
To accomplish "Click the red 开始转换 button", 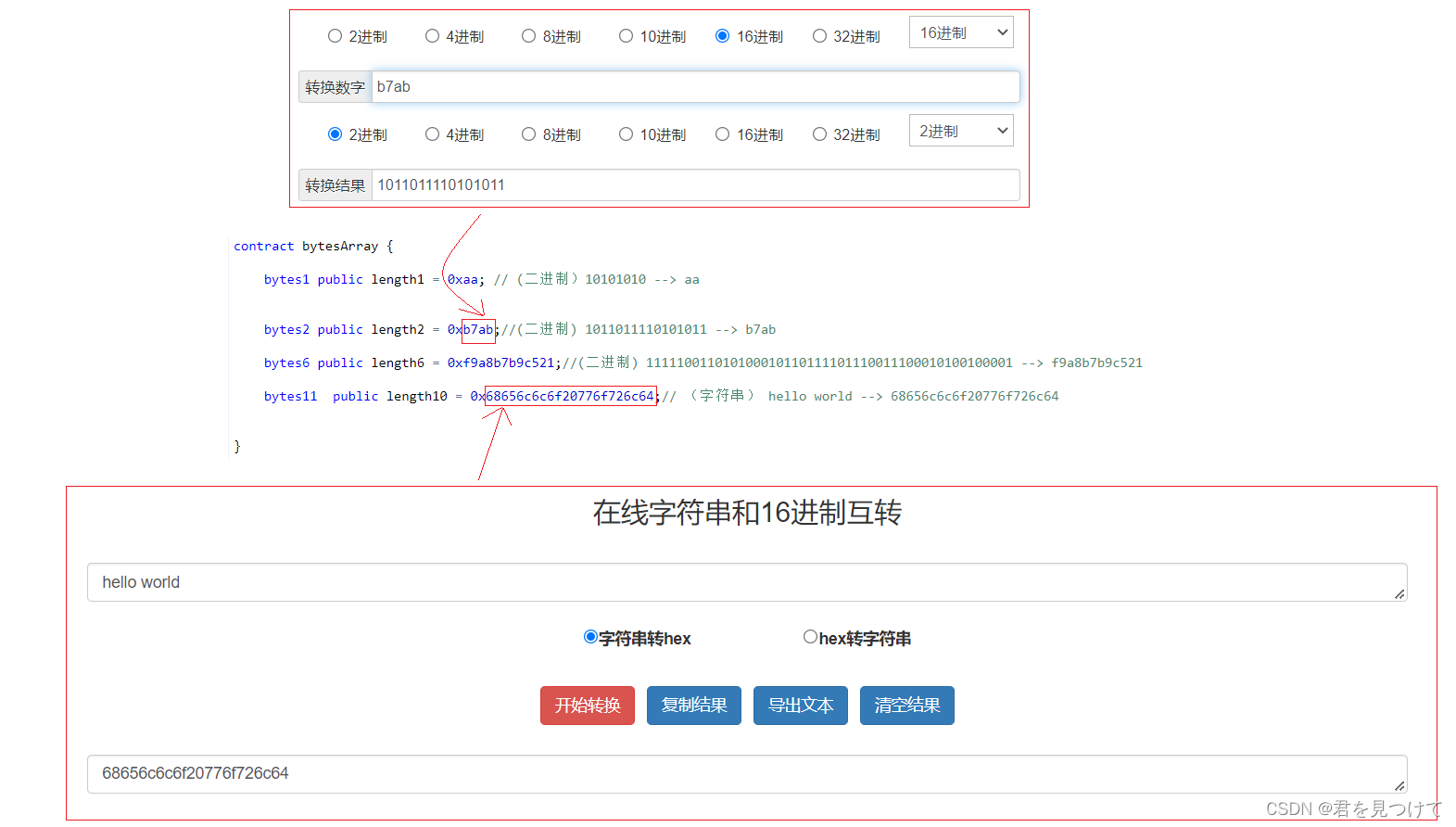I will [588, 706].
